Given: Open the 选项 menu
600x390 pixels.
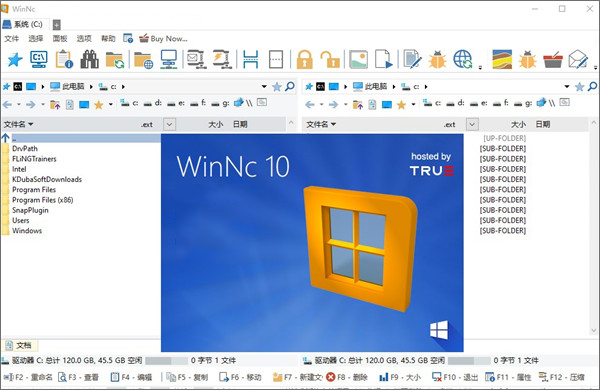Looking at the screenshot, I should pos(84,38).
